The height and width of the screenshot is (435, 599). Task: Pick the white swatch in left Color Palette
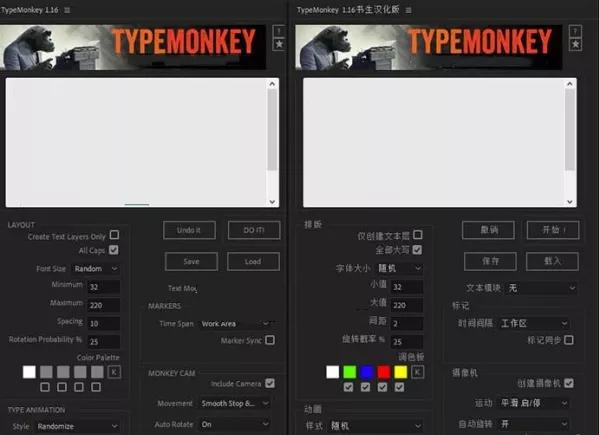tap(29, 372)
